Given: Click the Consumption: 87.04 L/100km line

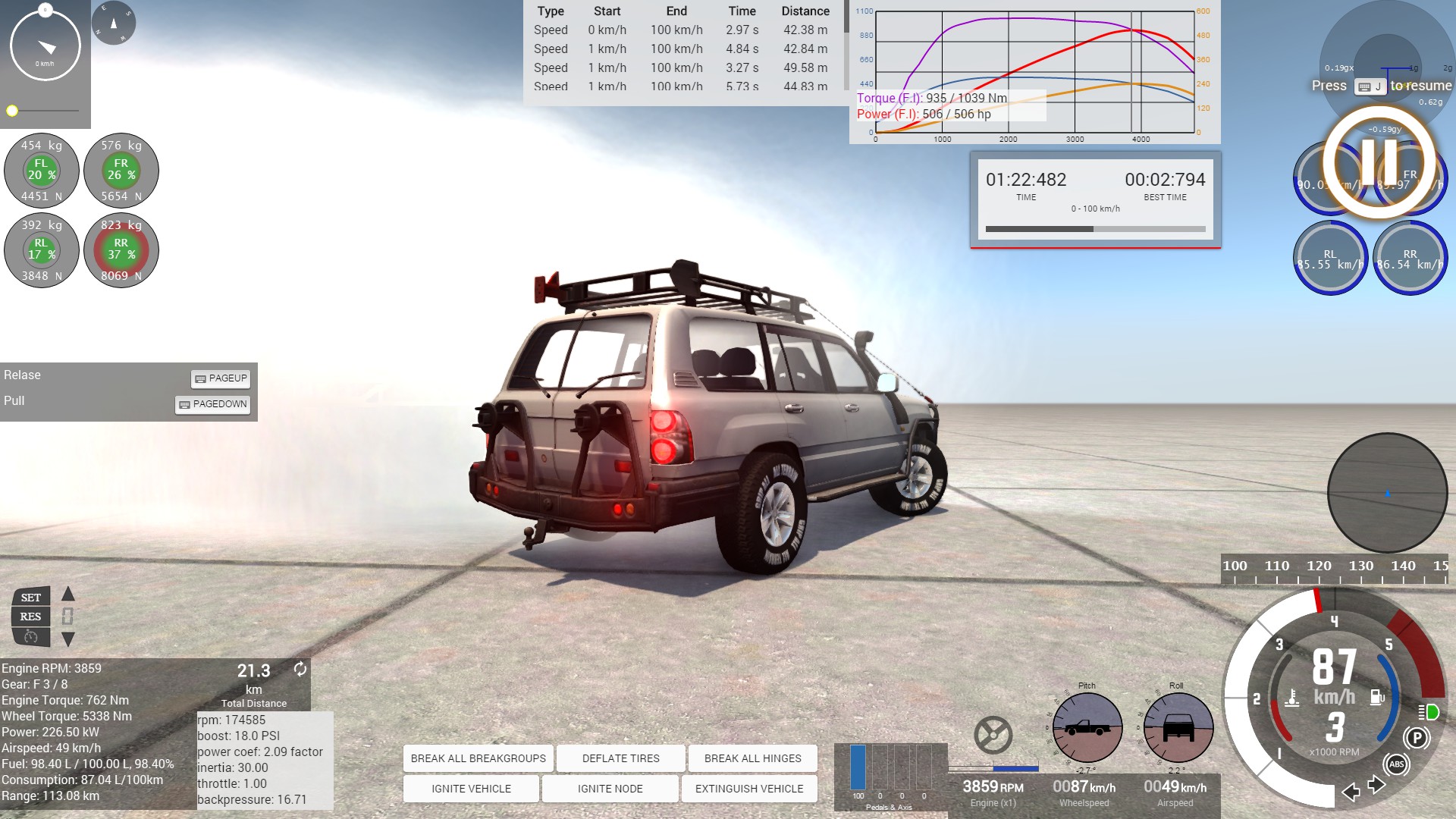Looking at the screenshot, I should click(83, 780).
